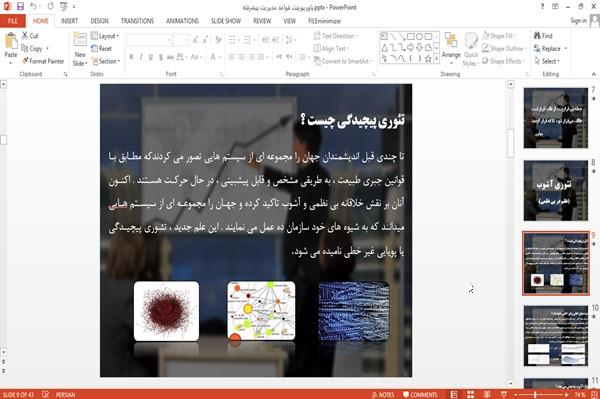This screenshot has width=600, height=399.
Task: Open the Section dropdown
Action: coord(106,61)
